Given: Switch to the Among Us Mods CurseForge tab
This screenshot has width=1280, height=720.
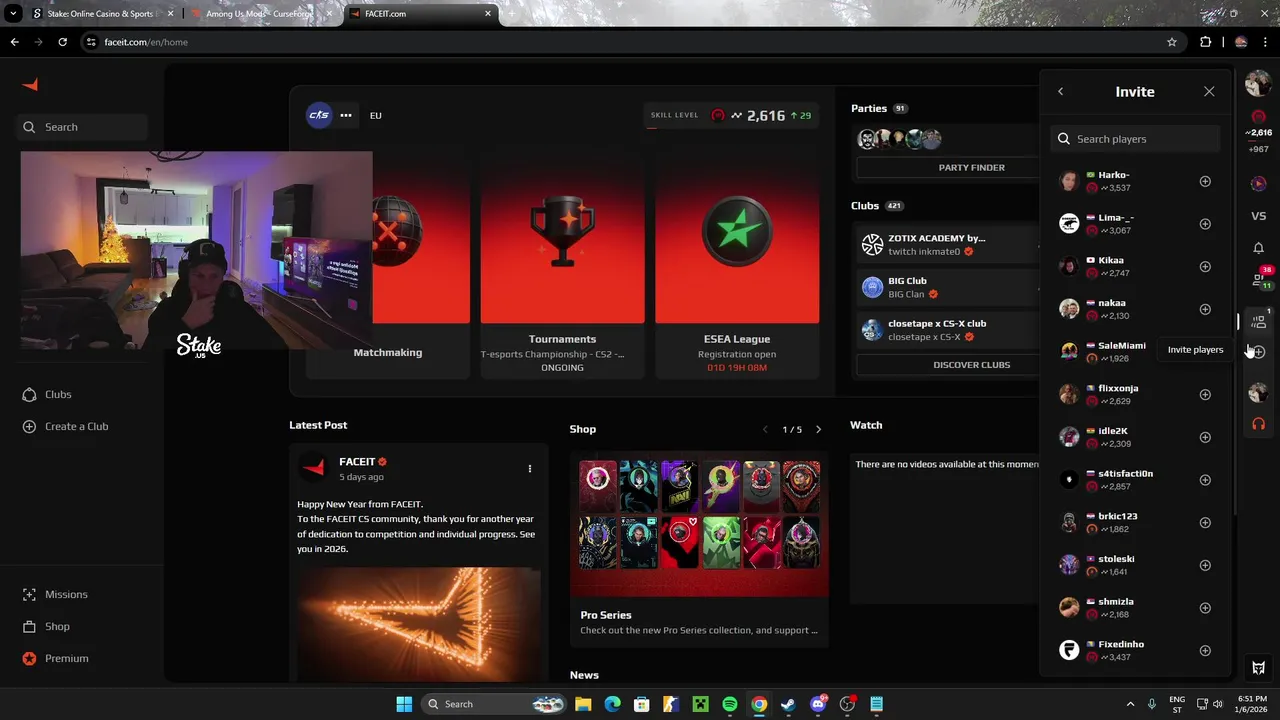Looking at the screenshot, I should pos(260,14).
